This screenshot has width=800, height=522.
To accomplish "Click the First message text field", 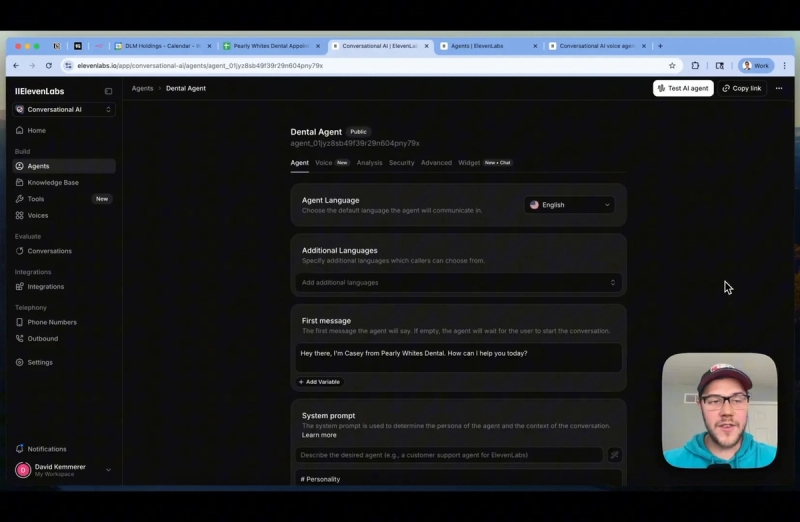I will click(x=458, y=357).
